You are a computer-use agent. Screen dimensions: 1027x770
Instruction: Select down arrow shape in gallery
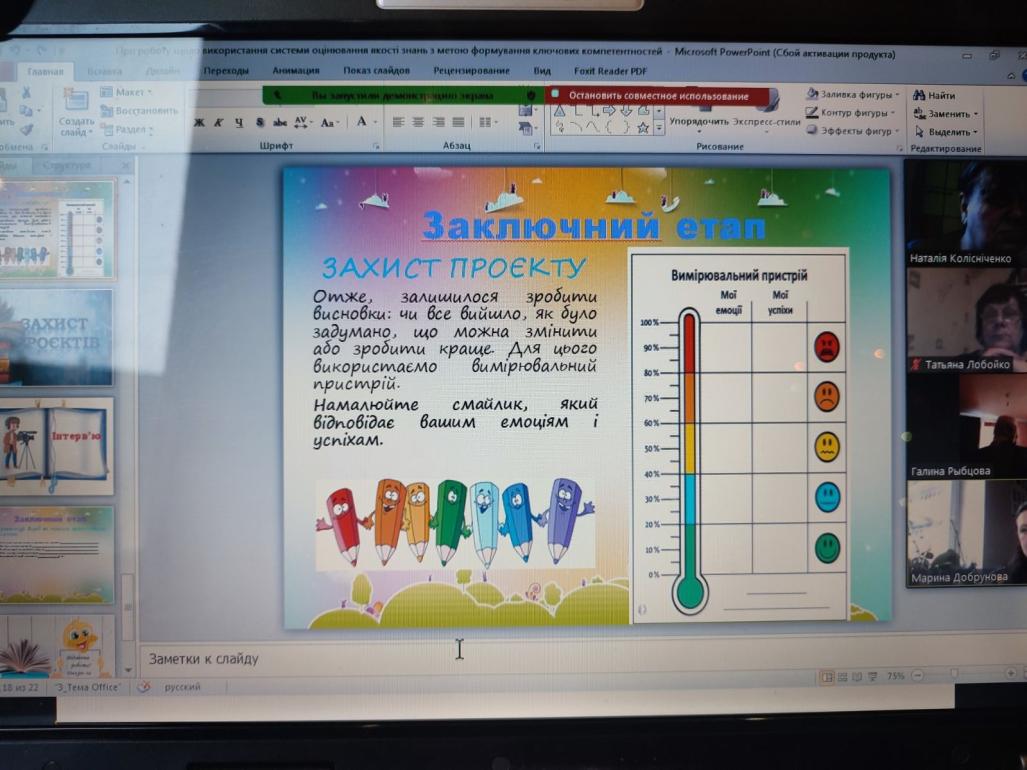click(x=626, y=111)
